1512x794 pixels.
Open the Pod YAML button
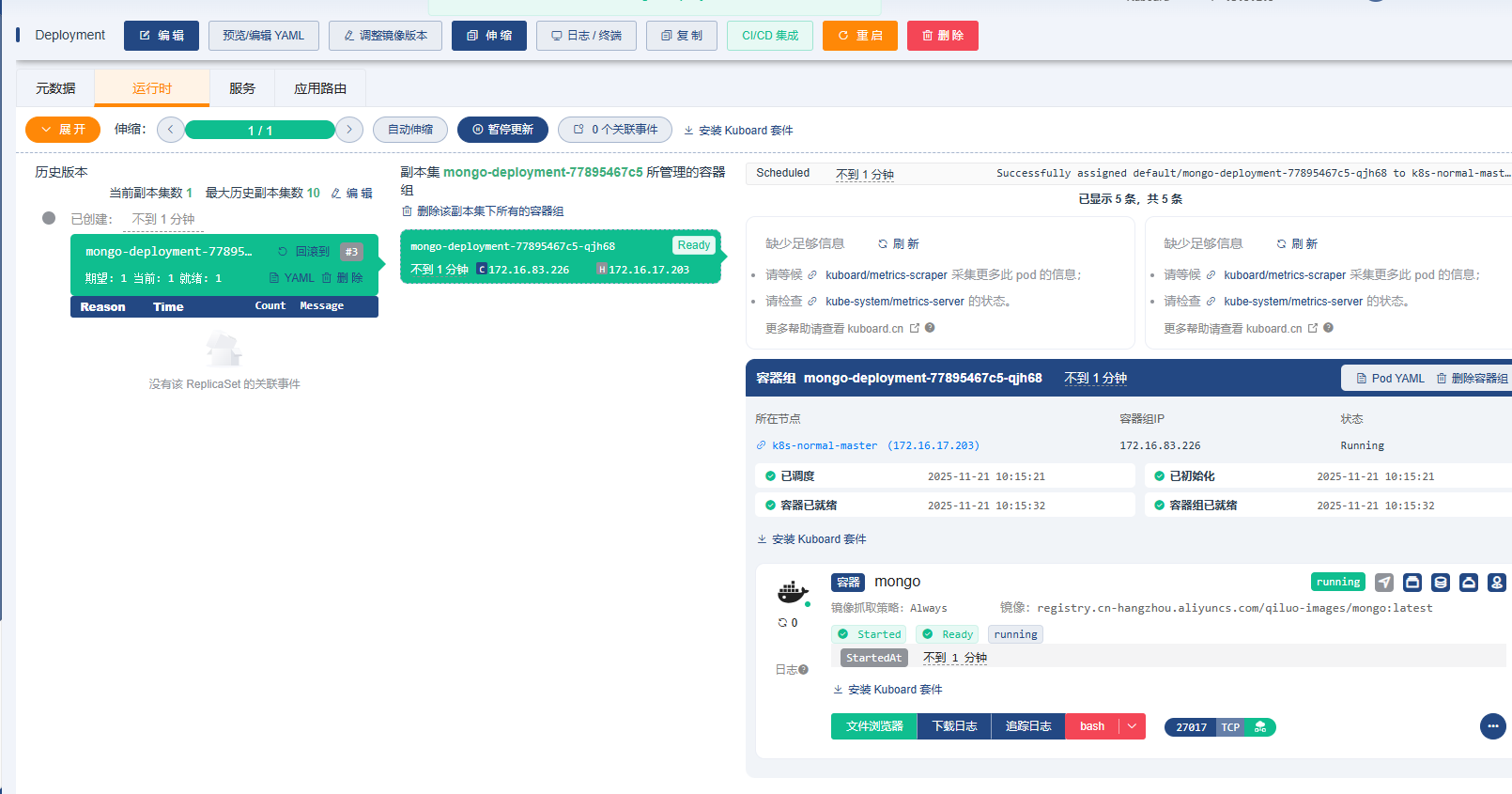(1390, 379)
